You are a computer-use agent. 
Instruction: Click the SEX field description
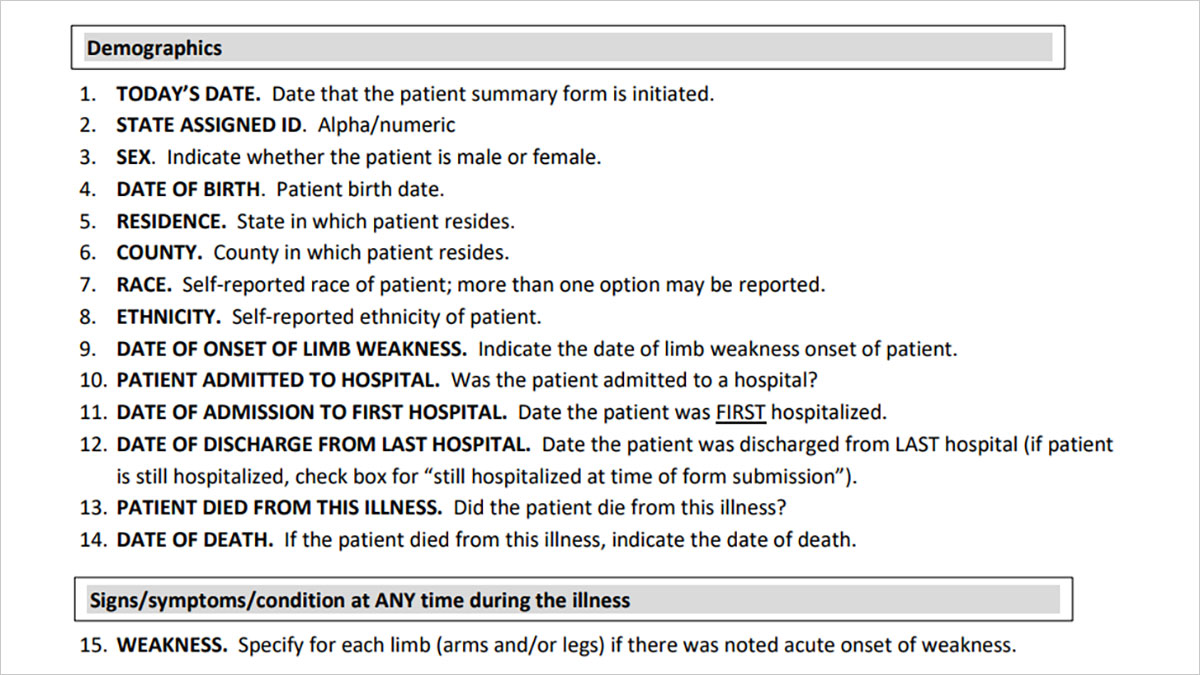pos(384,157)
